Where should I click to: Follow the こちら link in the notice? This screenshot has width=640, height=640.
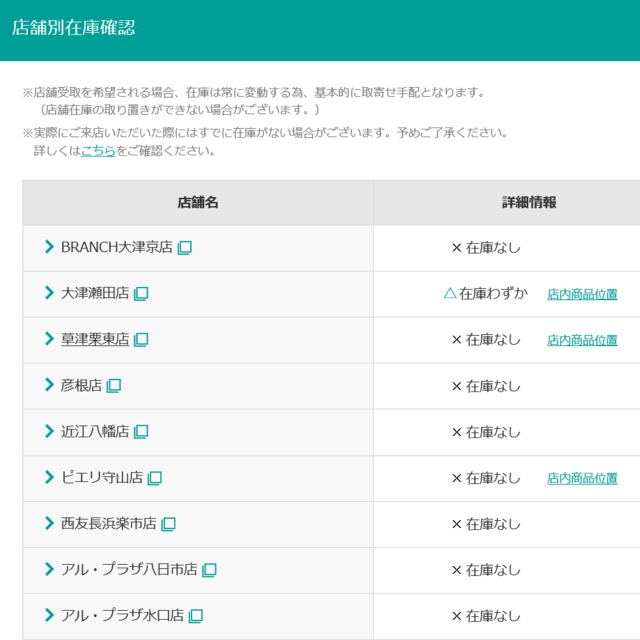tap(98, 151)
